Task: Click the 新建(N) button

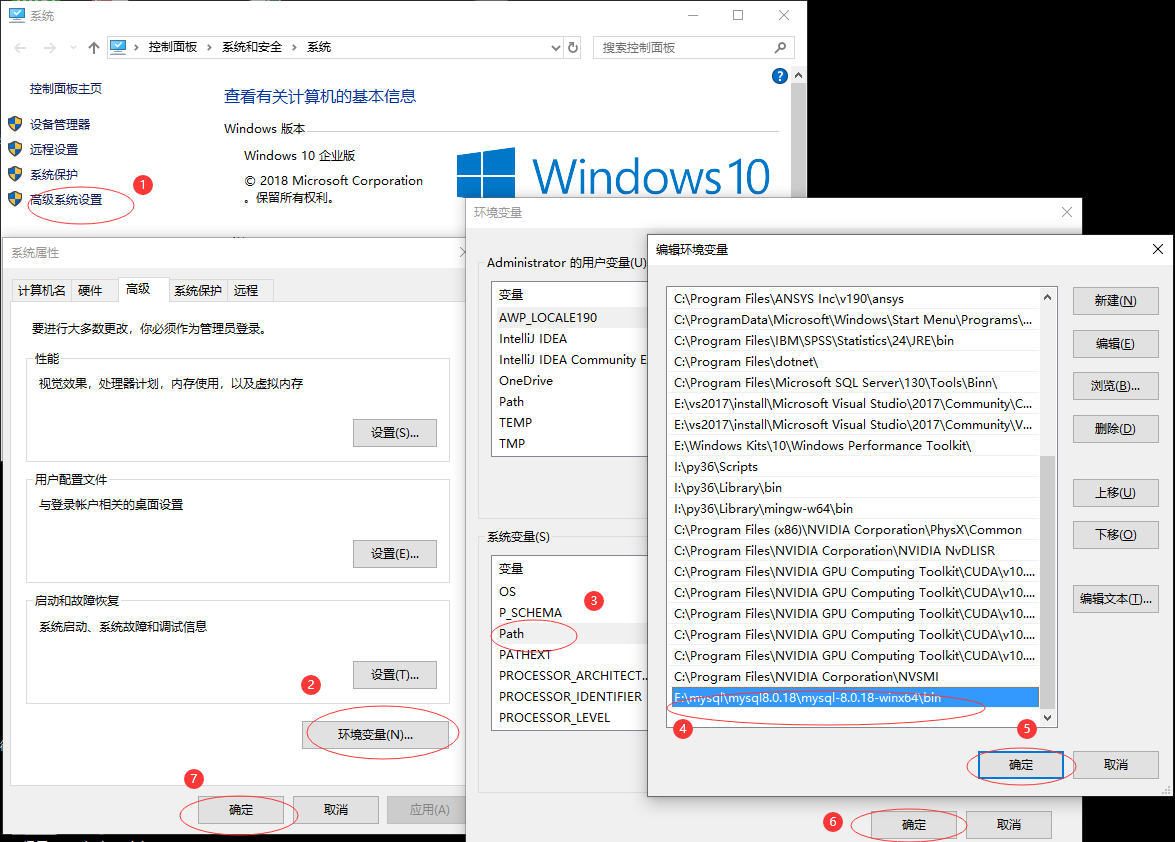Action: click(x=1115, y=301)
